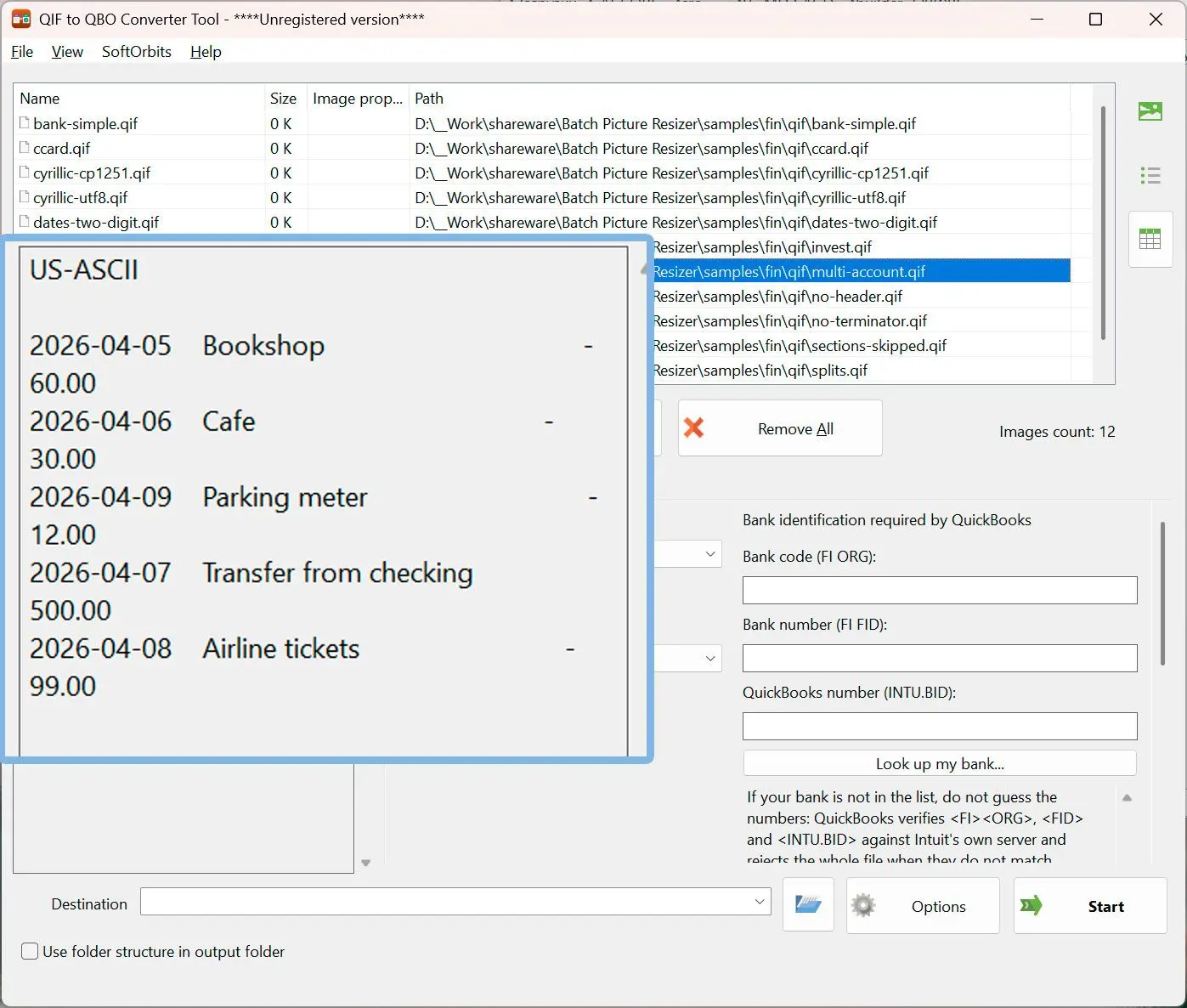1187x1008 pixels.
Task: Browse for a destination with the blue folder icon
Action: [x=808, y=905]
